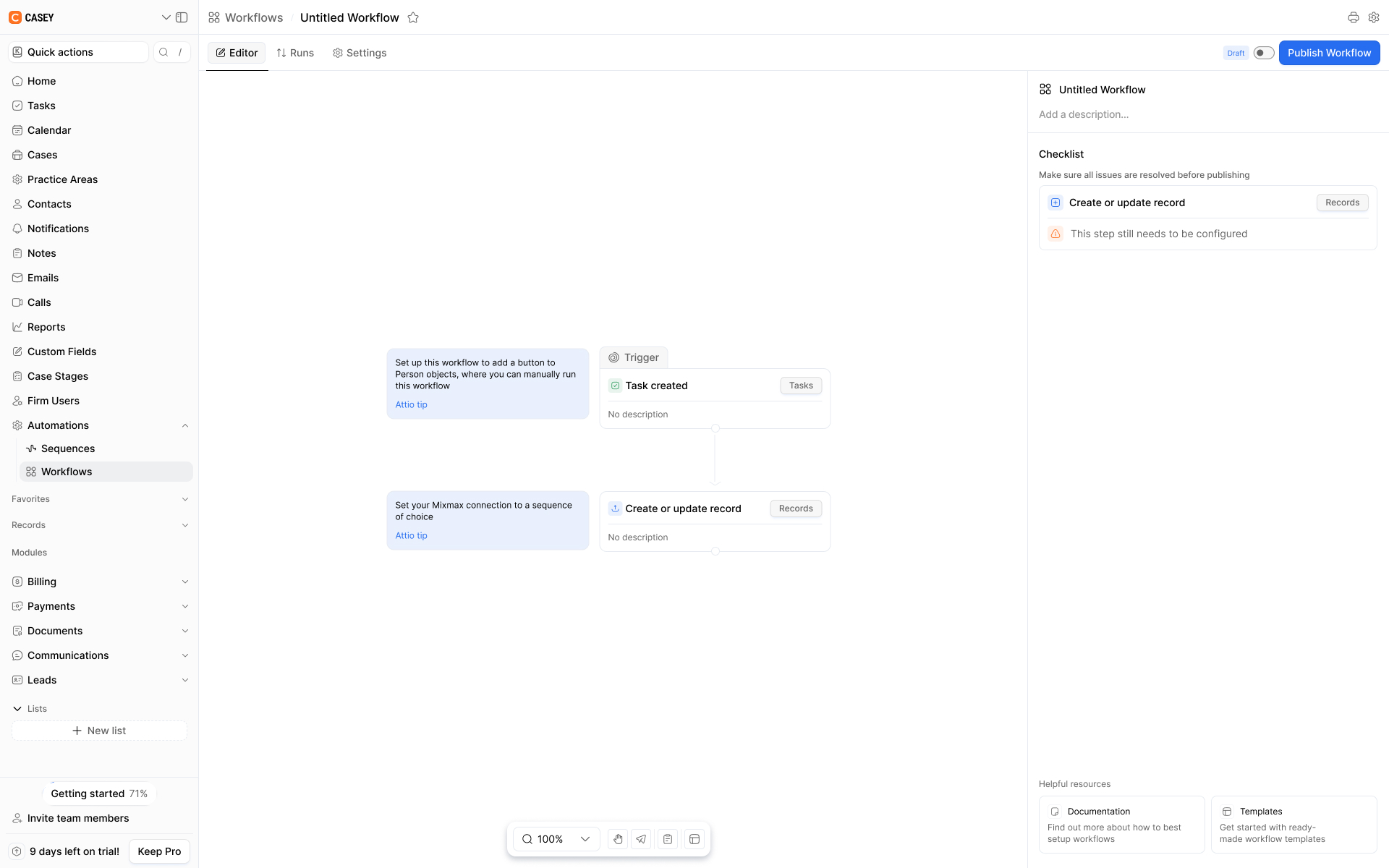Viewport: 1389px width, 868px height.
Task: Select the hand pan tool in bottom toolbar
Action: [x=618, y=839]
